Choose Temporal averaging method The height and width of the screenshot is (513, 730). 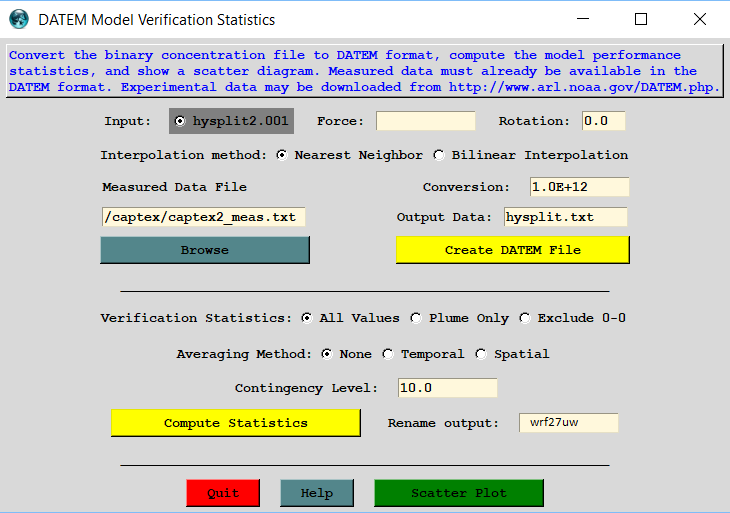point(388,354)
